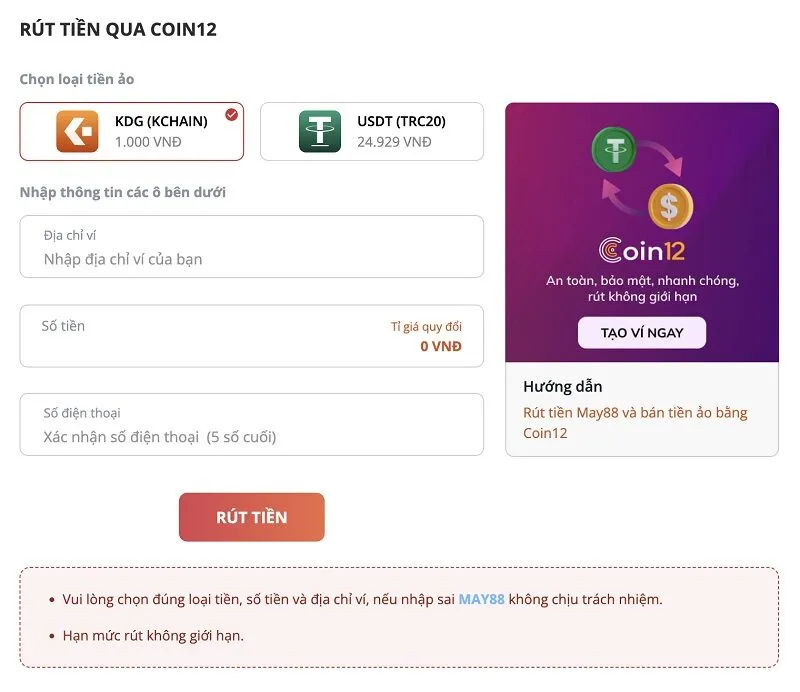
Task: Click the Hướng dẫn heading
Action: tap(562, 386)
